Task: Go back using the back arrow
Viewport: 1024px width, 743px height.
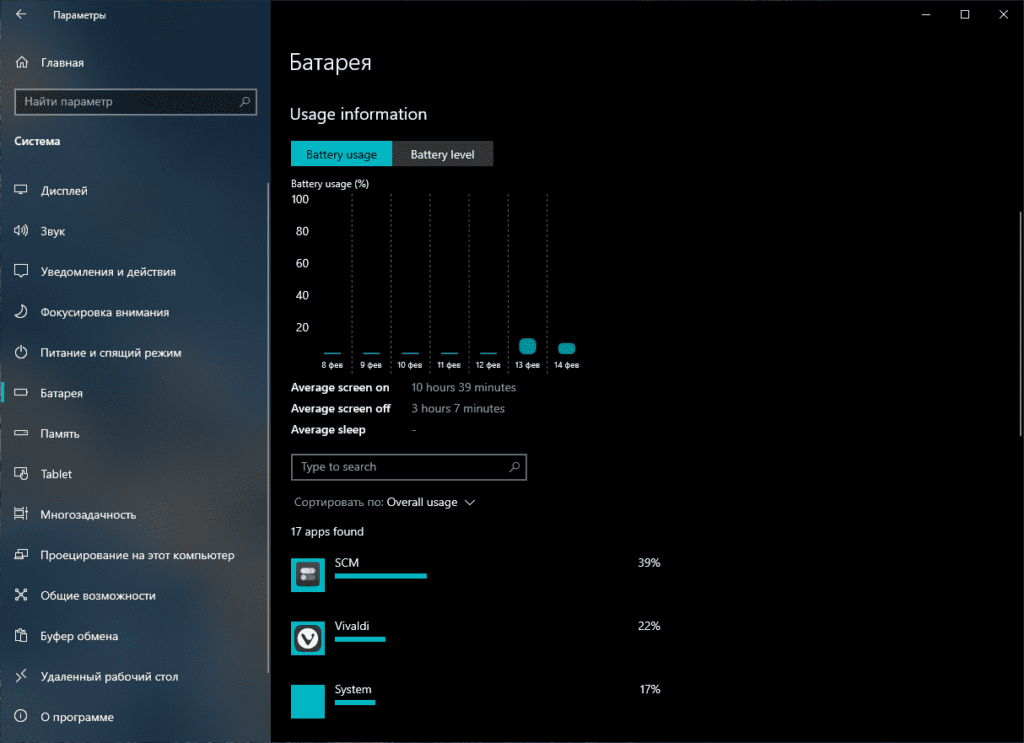Action: point(21,14)
